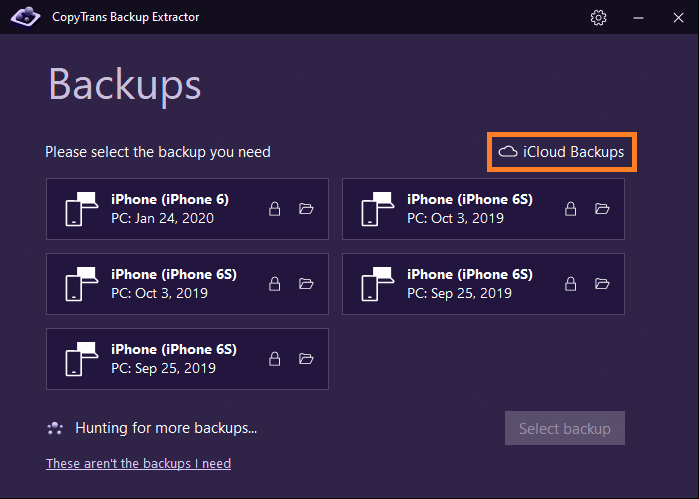Click the CopyTrans Backup Extractor logo icon
699x499 pixels.
coord(25,17)
